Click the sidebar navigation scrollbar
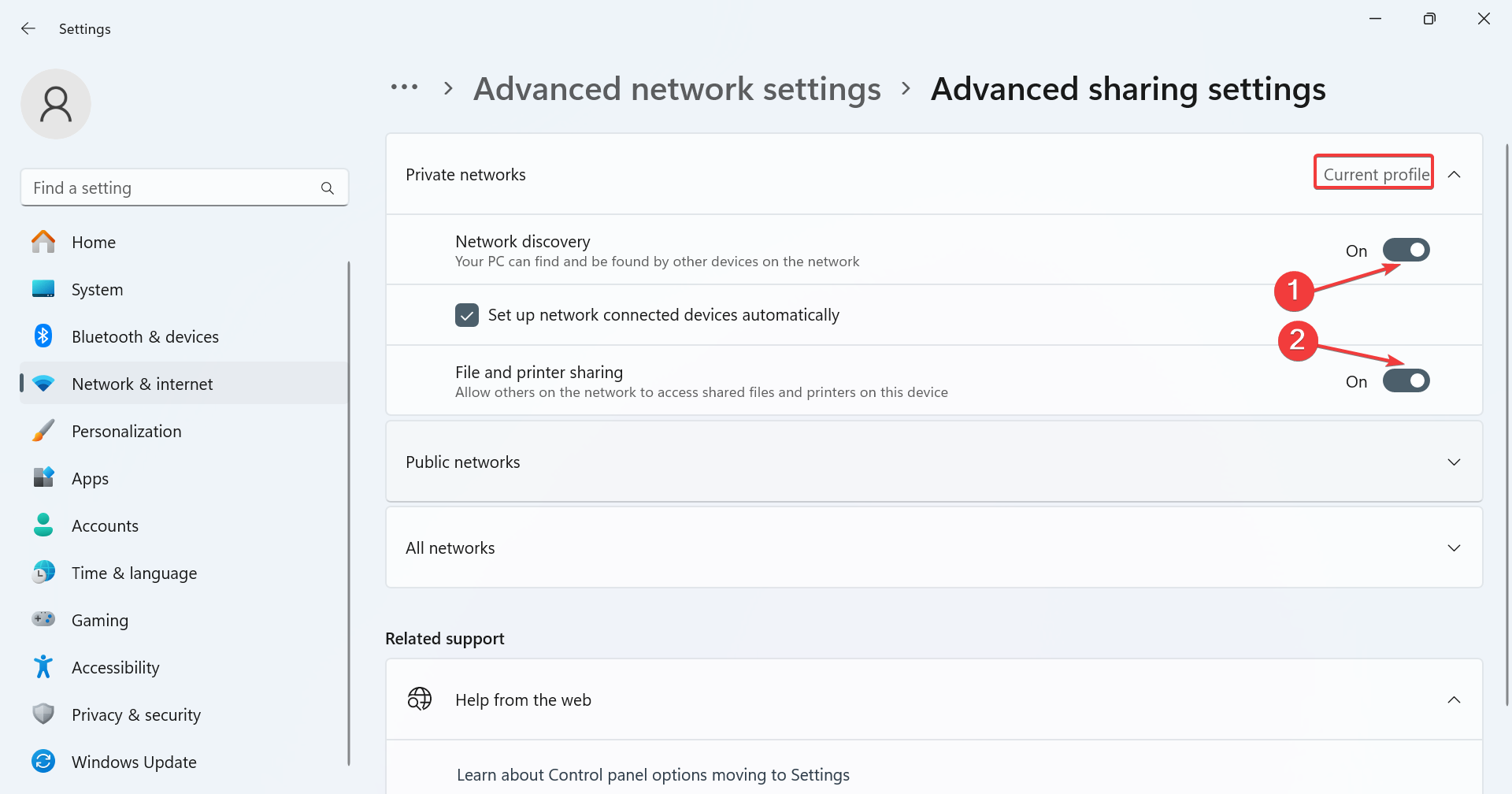Screen dimensions: 1512x794 coord(348,512)
